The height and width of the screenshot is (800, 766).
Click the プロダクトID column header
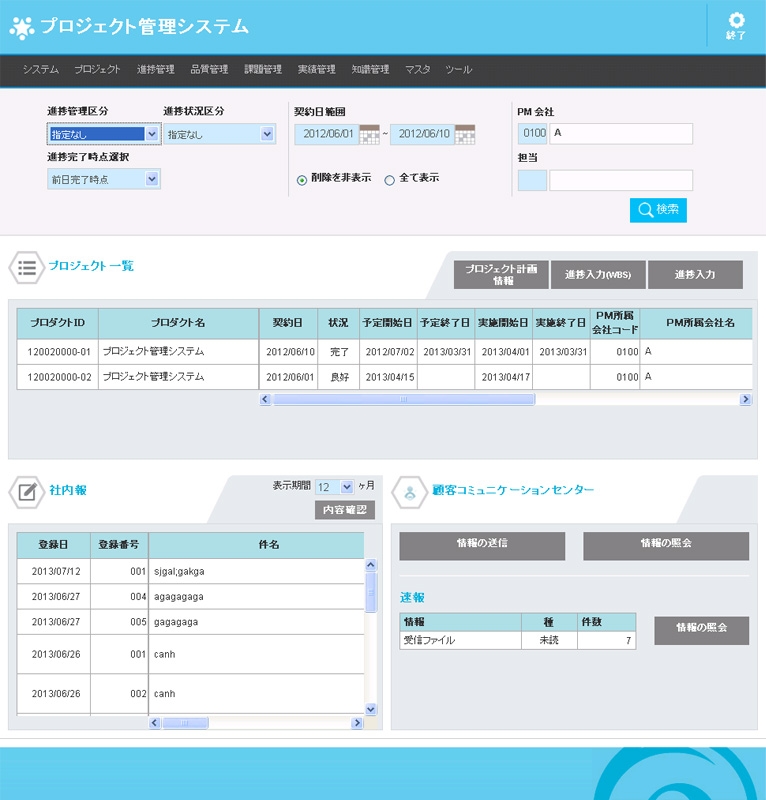click(58, 323)
